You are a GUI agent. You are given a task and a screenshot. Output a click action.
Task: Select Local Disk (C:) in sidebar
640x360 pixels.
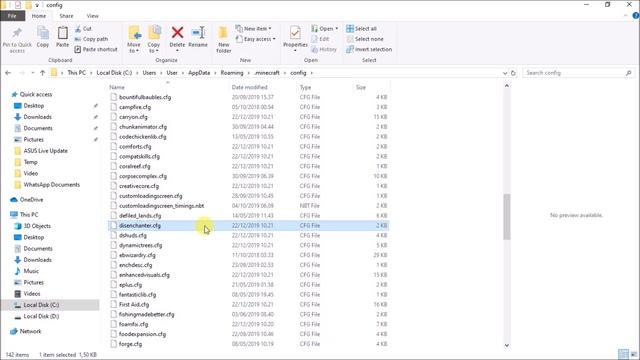click(41, 305)
